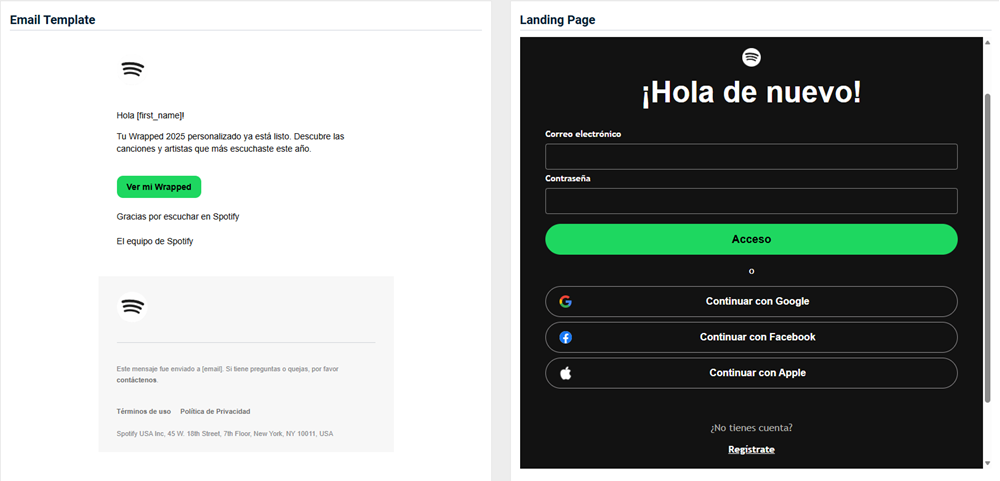Screen dimensions: 1000x481
Task: Click the 'Hola [first_name]!' greeting line
Action: click(151, 115)
